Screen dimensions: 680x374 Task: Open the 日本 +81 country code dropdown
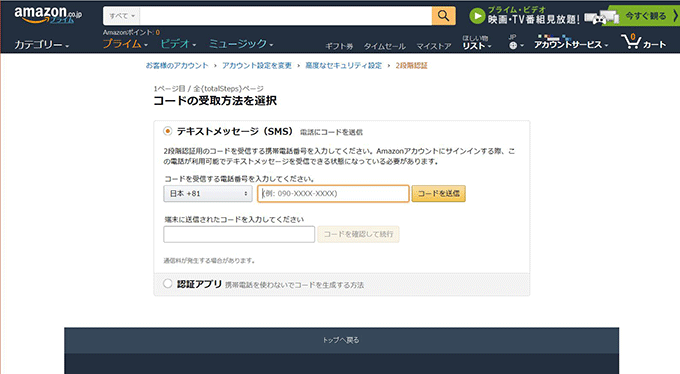tap(208, 194)
